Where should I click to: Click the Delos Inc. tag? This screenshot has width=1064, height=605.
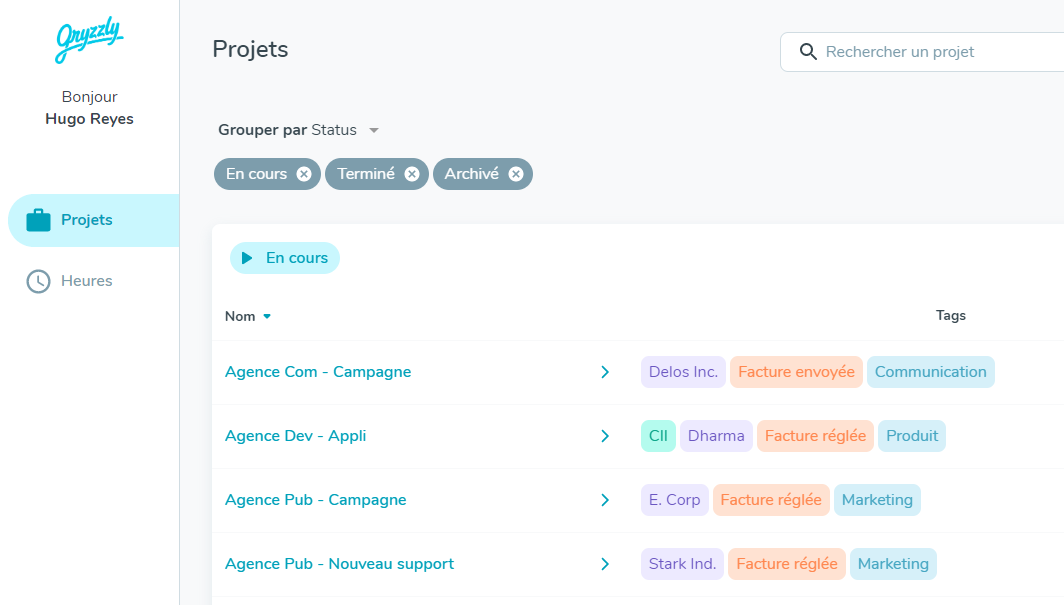683,372
